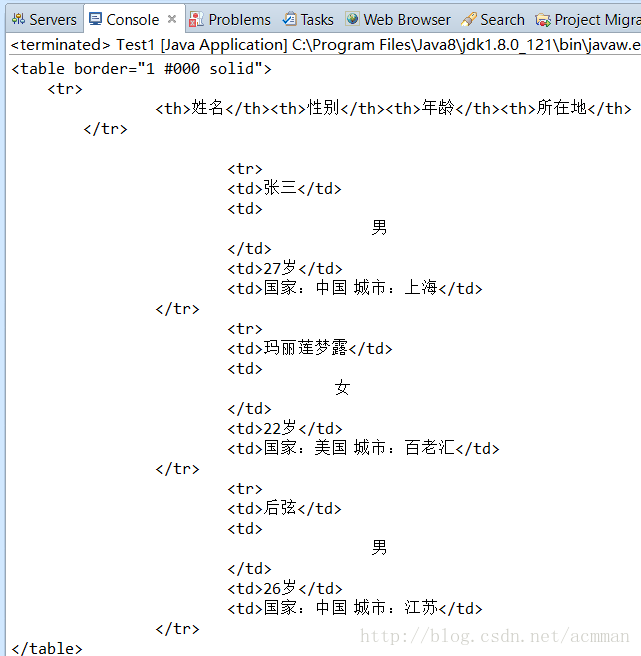Click the Search flashlight icon
Image resolution: width=641 pixels, height=656 pixels.
[469, 19]
